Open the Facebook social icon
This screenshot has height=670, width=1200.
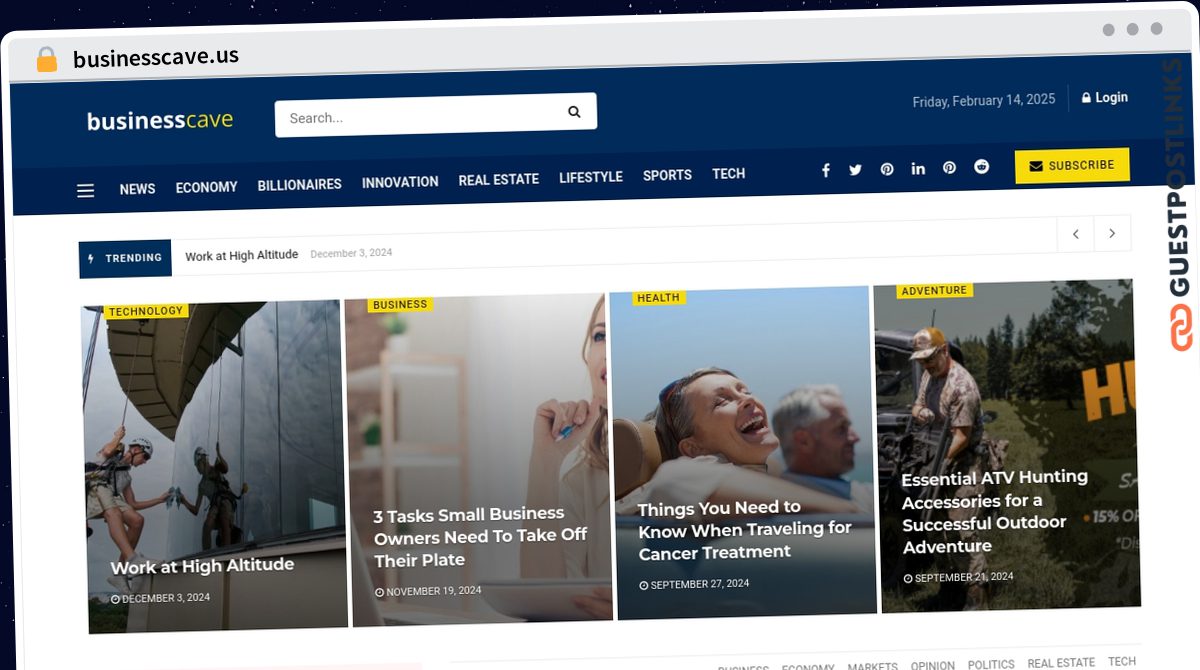pyautogui.click(x=826, y=170)
